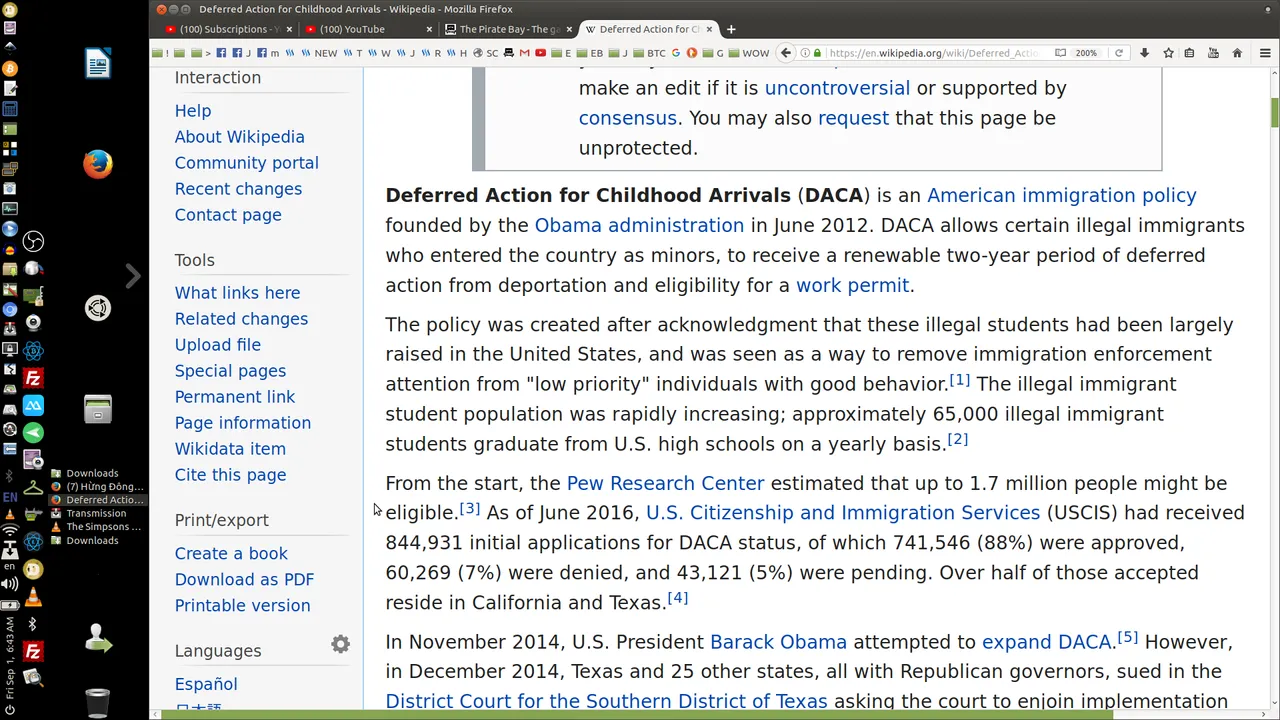
Task: Go back using the browser back arrow
Action: click(x=786, y=53)
